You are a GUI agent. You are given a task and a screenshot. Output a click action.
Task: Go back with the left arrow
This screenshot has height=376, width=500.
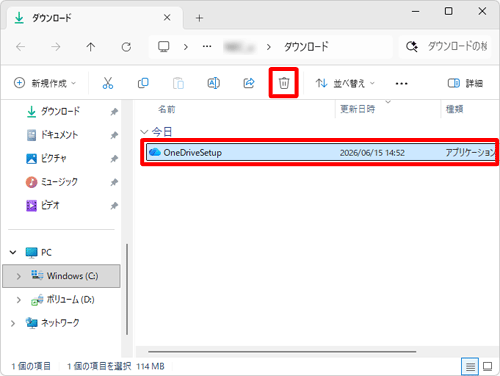(x=21, y=47)
